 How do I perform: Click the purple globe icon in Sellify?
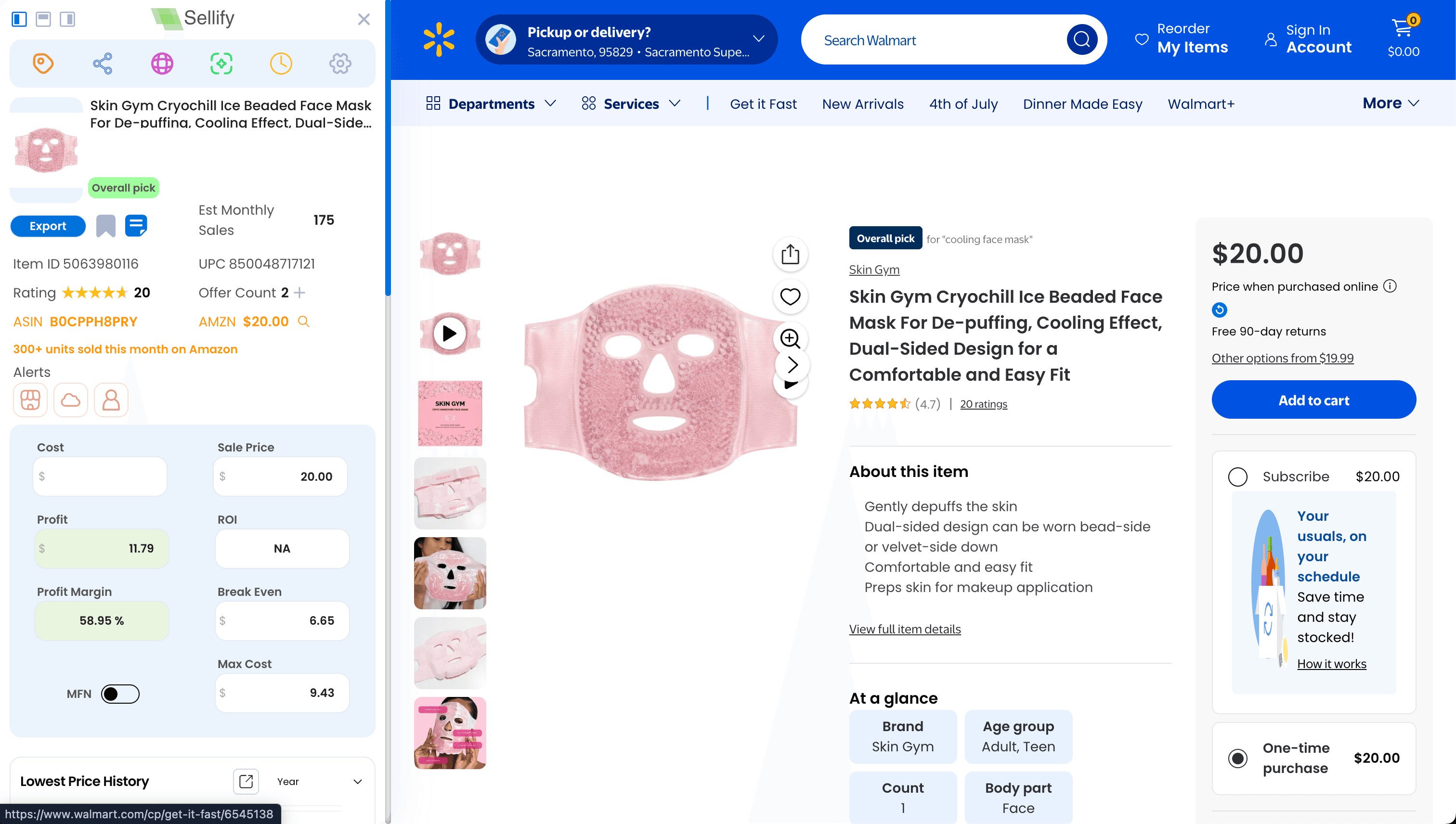[162, 64]
